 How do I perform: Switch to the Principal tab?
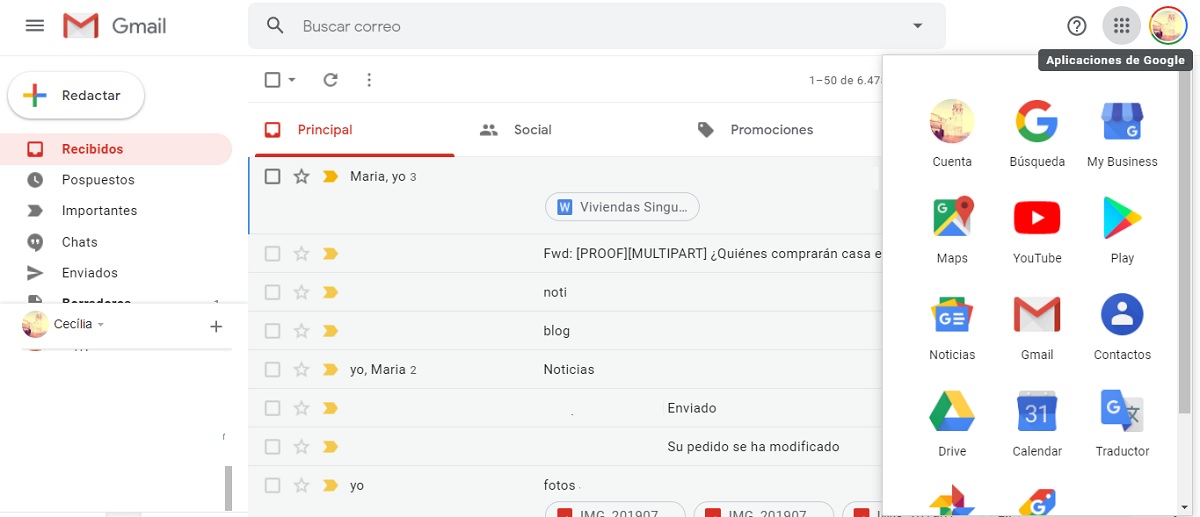(354, 130)
